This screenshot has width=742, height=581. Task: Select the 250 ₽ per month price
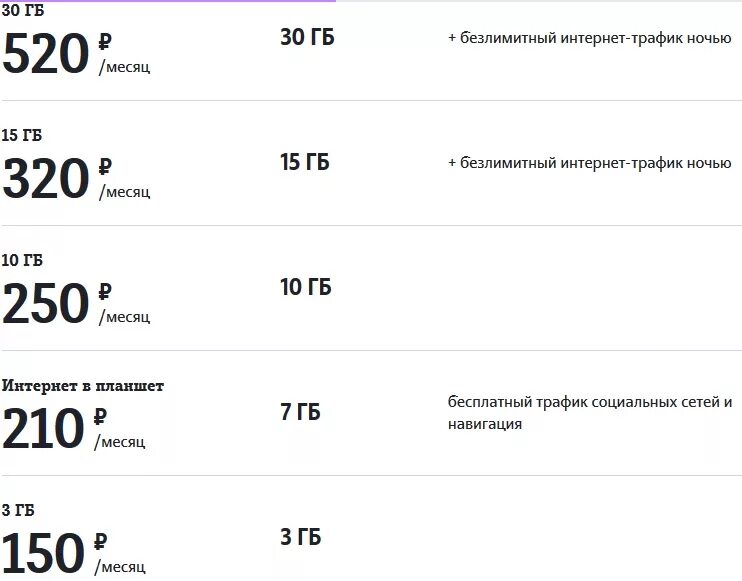pos(76,303)
